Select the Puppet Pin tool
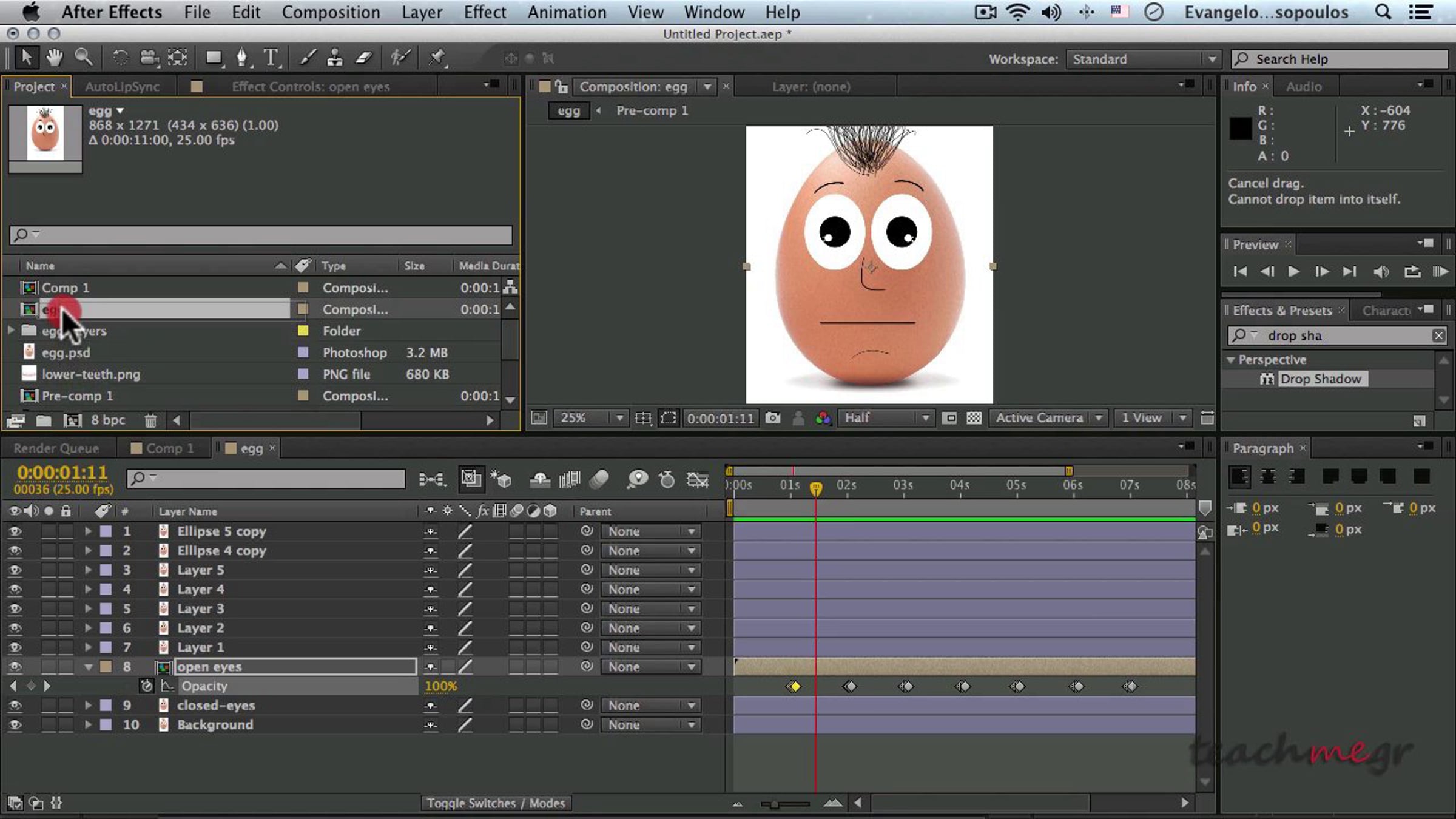The height and width of the screenshot is (819, 1456). point(436,58)
